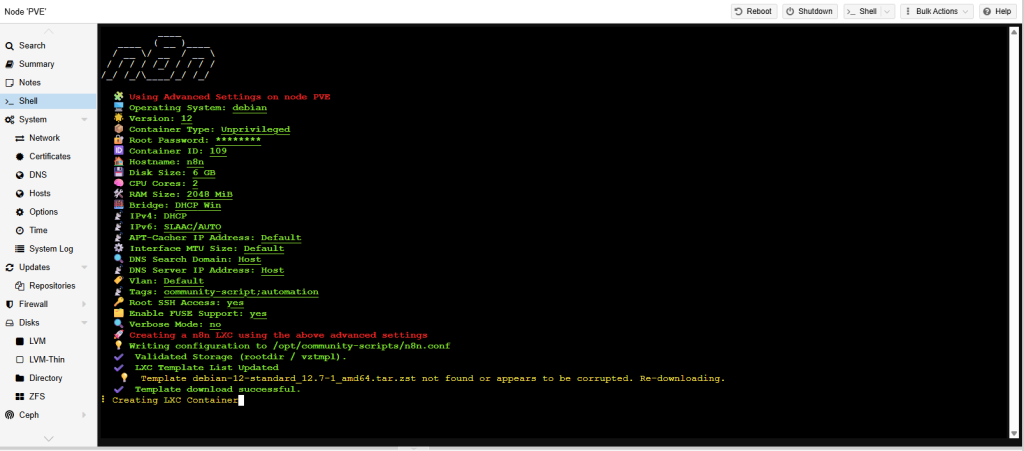Click the ZFS grid icon
Screen dimensions: 1024x451
click(20, 397)
